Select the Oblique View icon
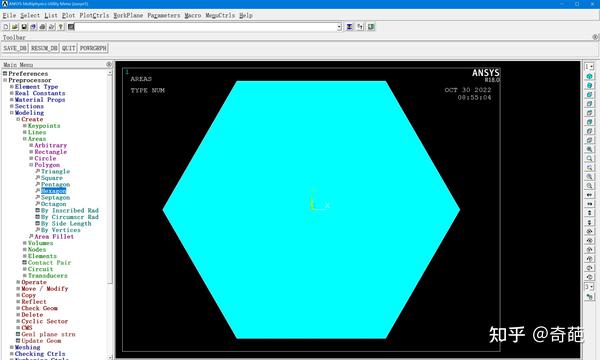 click(589, 85)
